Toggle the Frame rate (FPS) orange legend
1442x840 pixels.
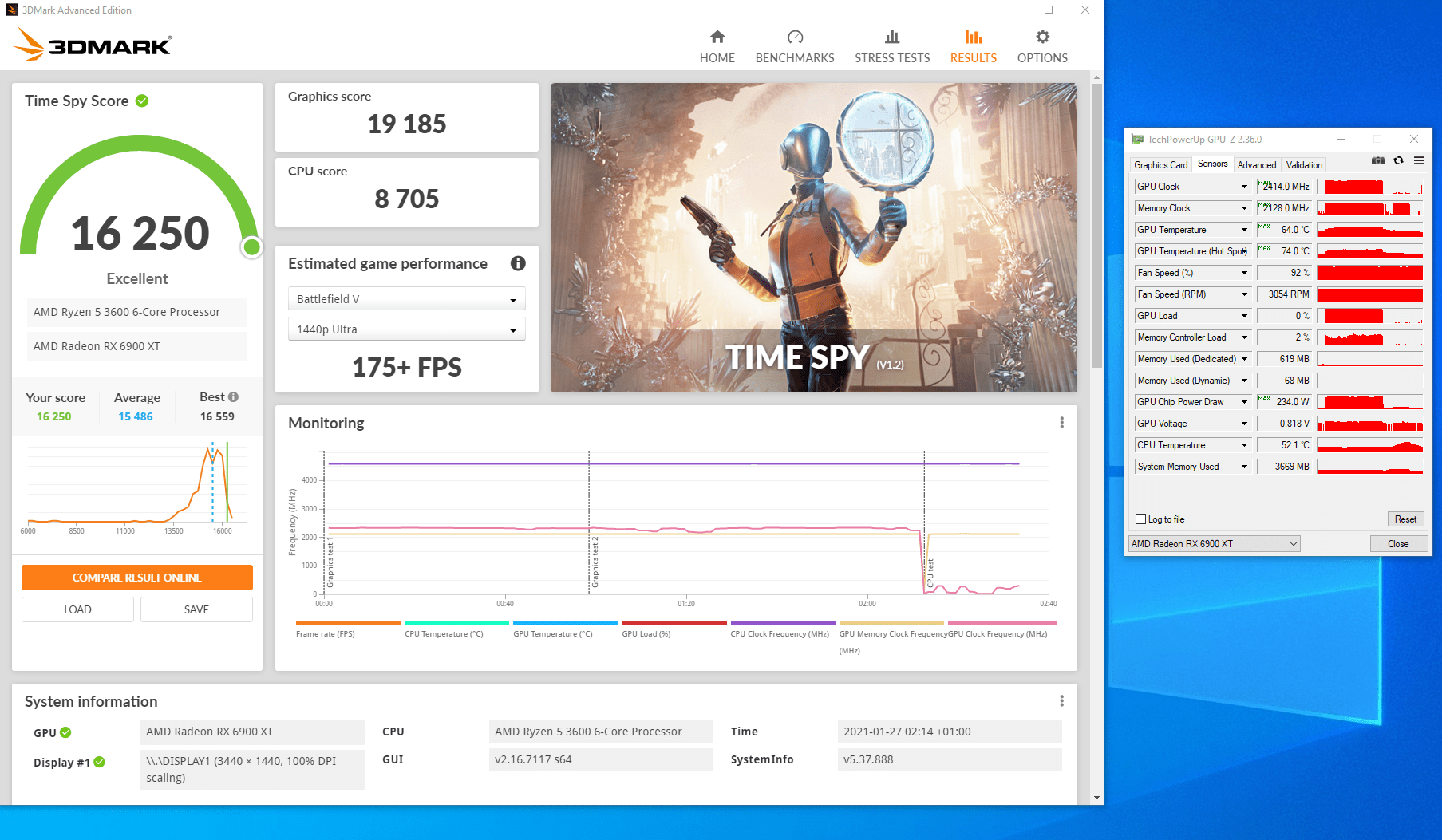[x=348, y=629]
